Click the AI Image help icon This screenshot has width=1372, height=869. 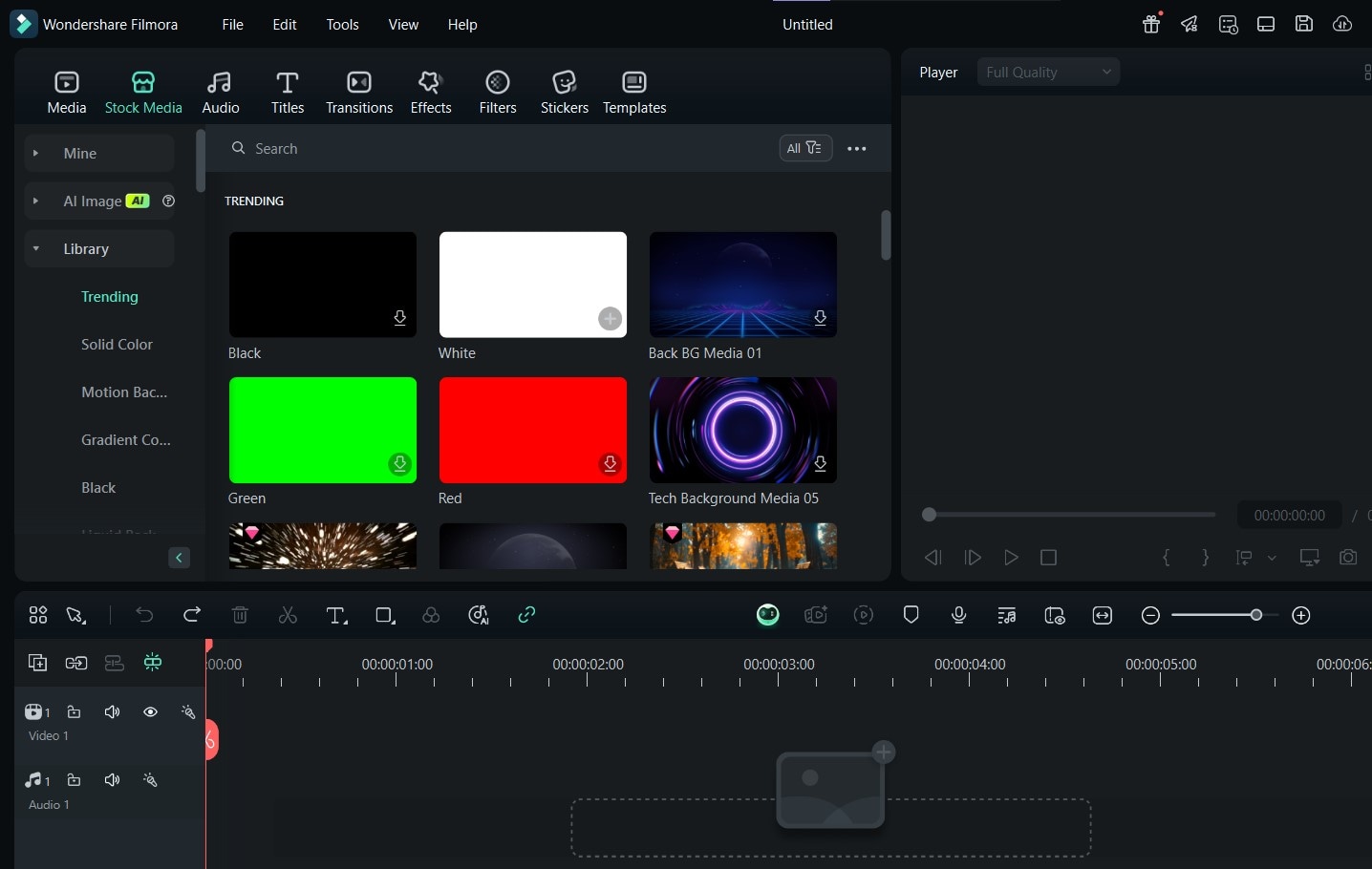click(169, 201)
